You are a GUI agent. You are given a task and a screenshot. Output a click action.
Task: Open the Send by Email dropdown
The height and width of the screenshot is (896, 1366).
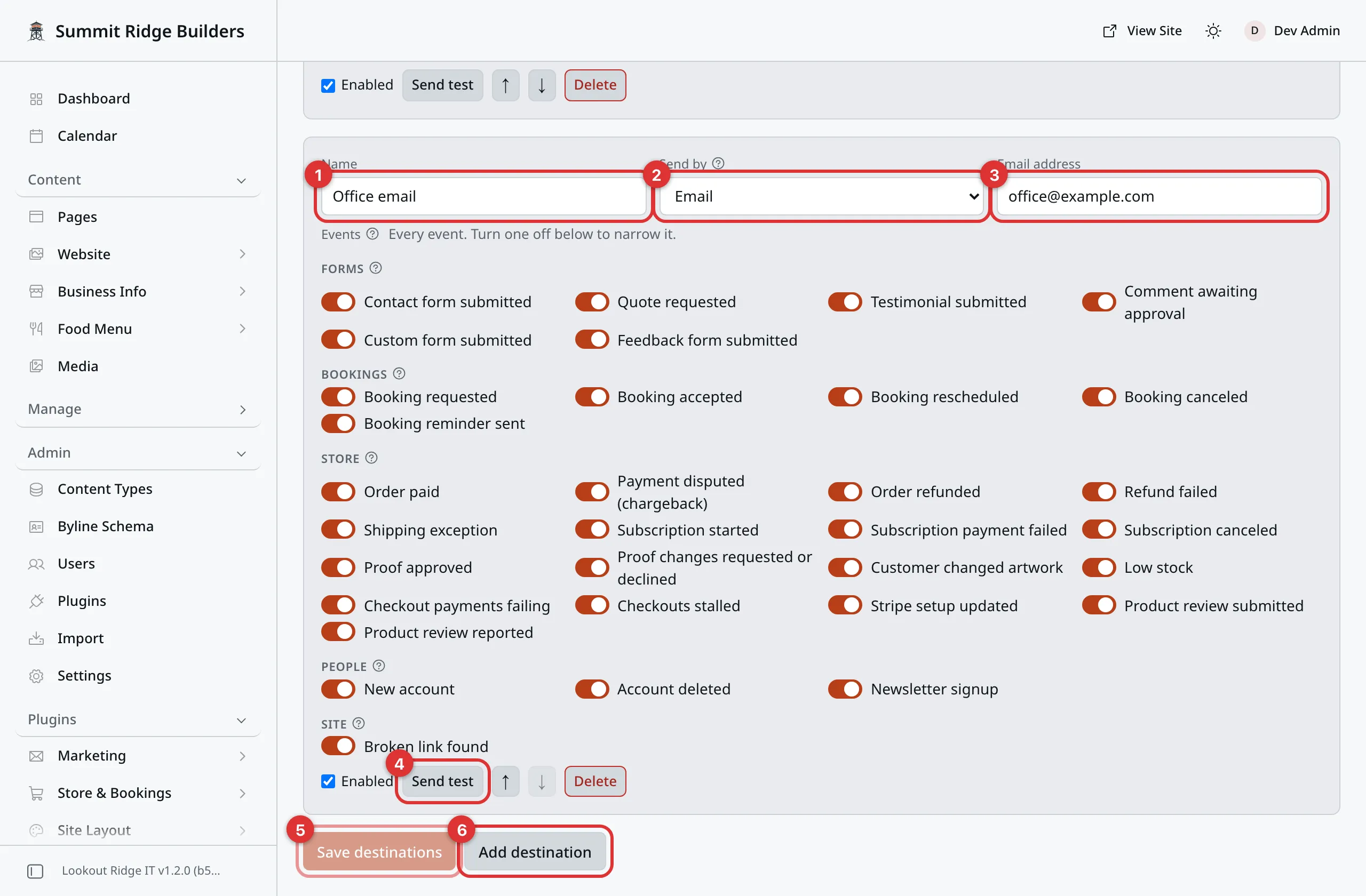point(821,196)
